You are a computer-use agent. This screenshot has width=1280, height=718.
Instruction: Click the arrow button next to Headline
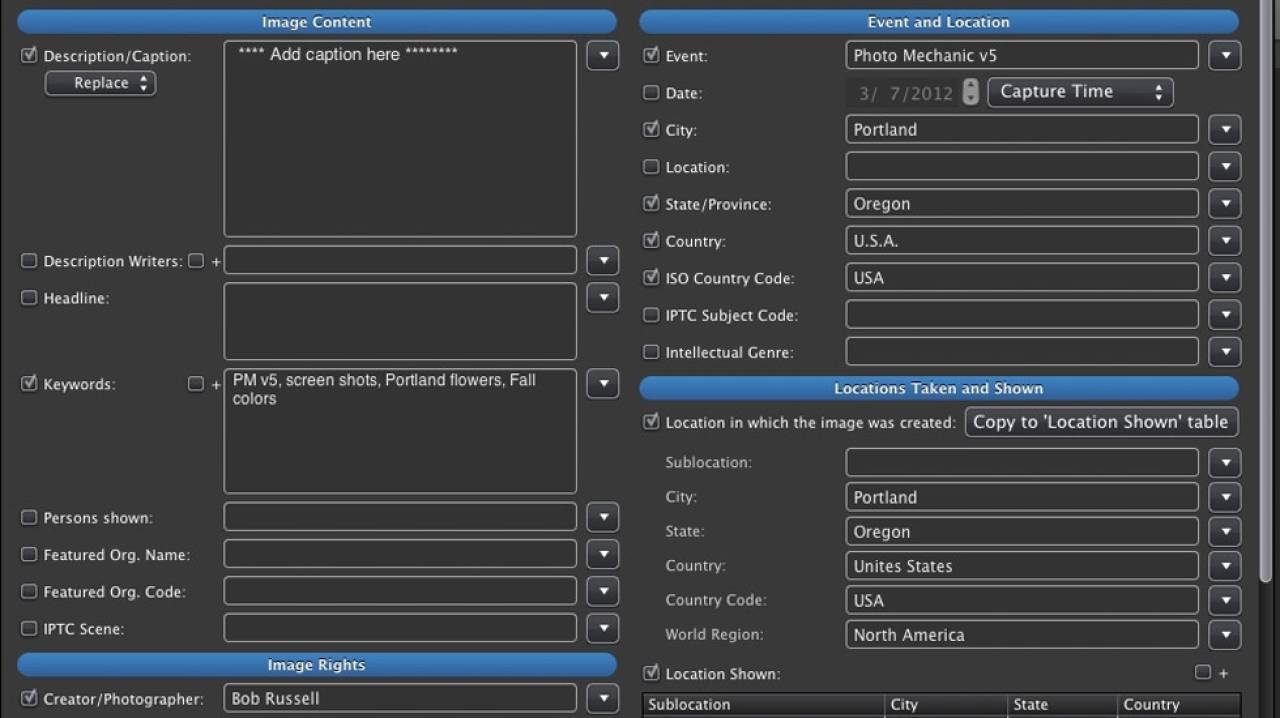point(602,298)
